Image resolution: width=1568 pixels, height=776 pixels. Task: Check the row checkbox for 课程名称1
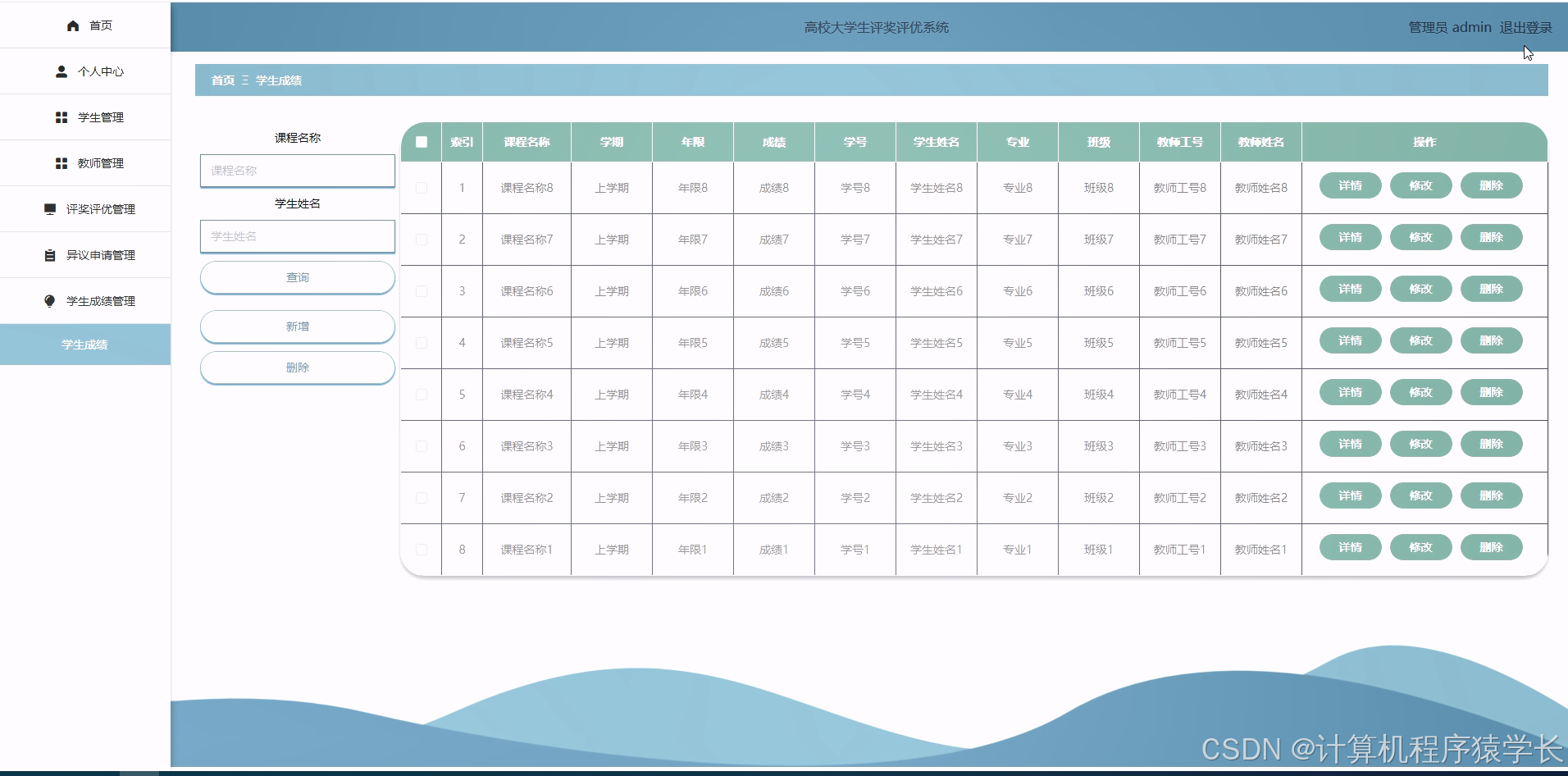[x=422, y=550]
